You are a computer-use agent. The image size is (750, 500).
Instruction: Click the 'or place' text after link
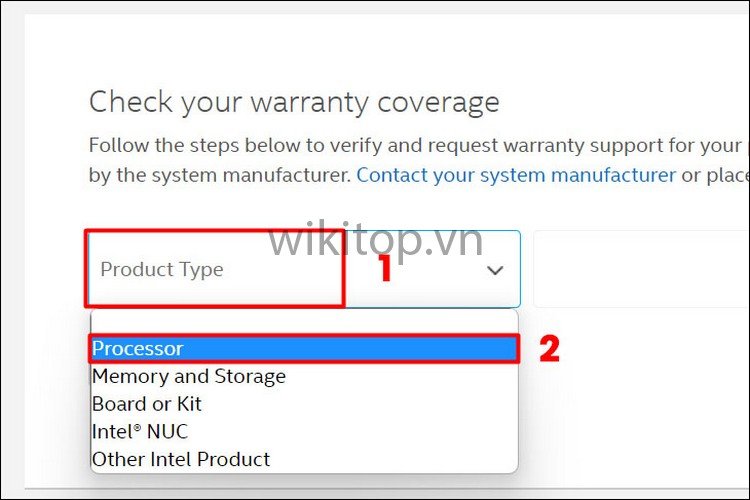pos(714,175)
